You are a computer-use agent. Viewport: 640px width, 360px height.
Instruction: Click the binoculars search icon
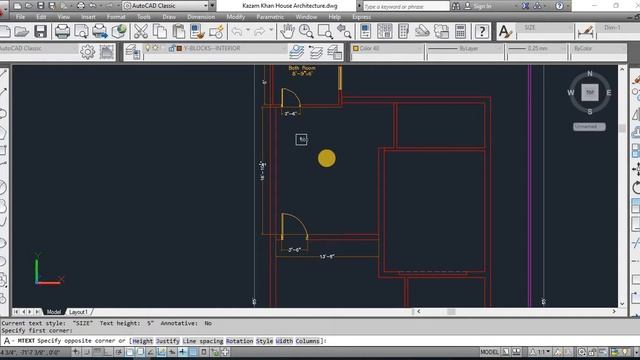(x=456, y=6)
